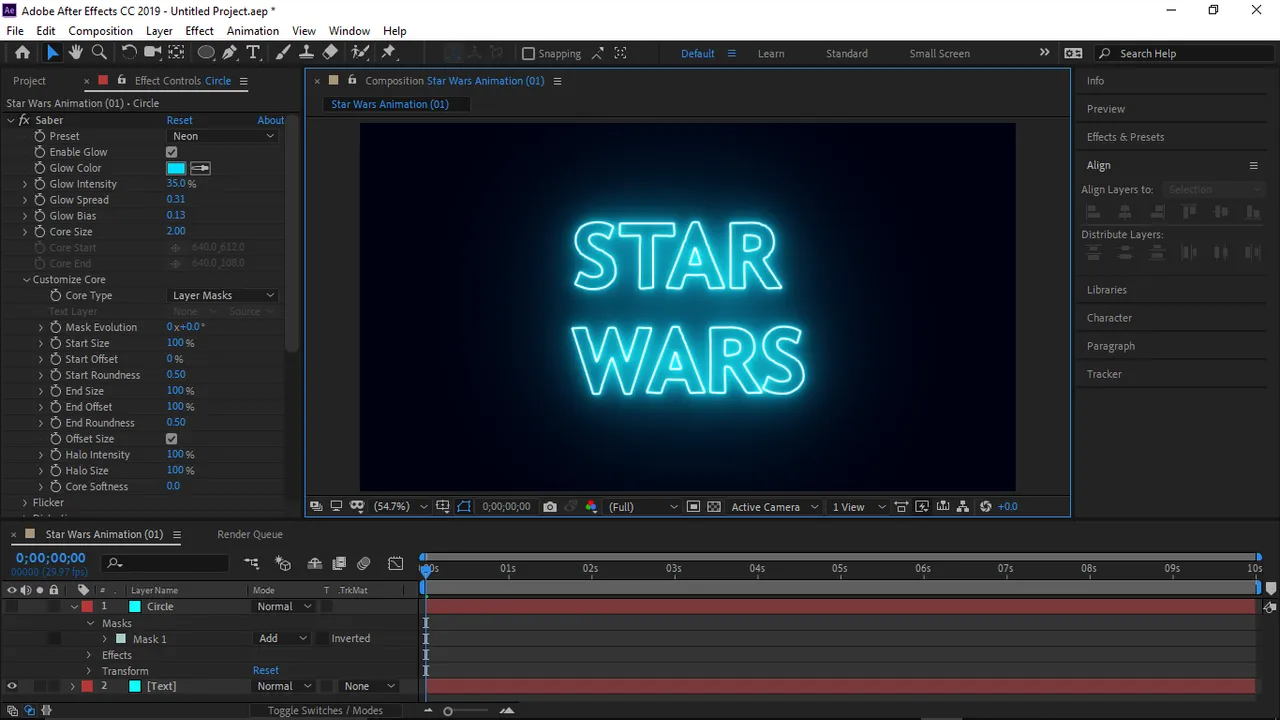
Task: Select the Unified Camera tool
Action: [x=153, y=53]
